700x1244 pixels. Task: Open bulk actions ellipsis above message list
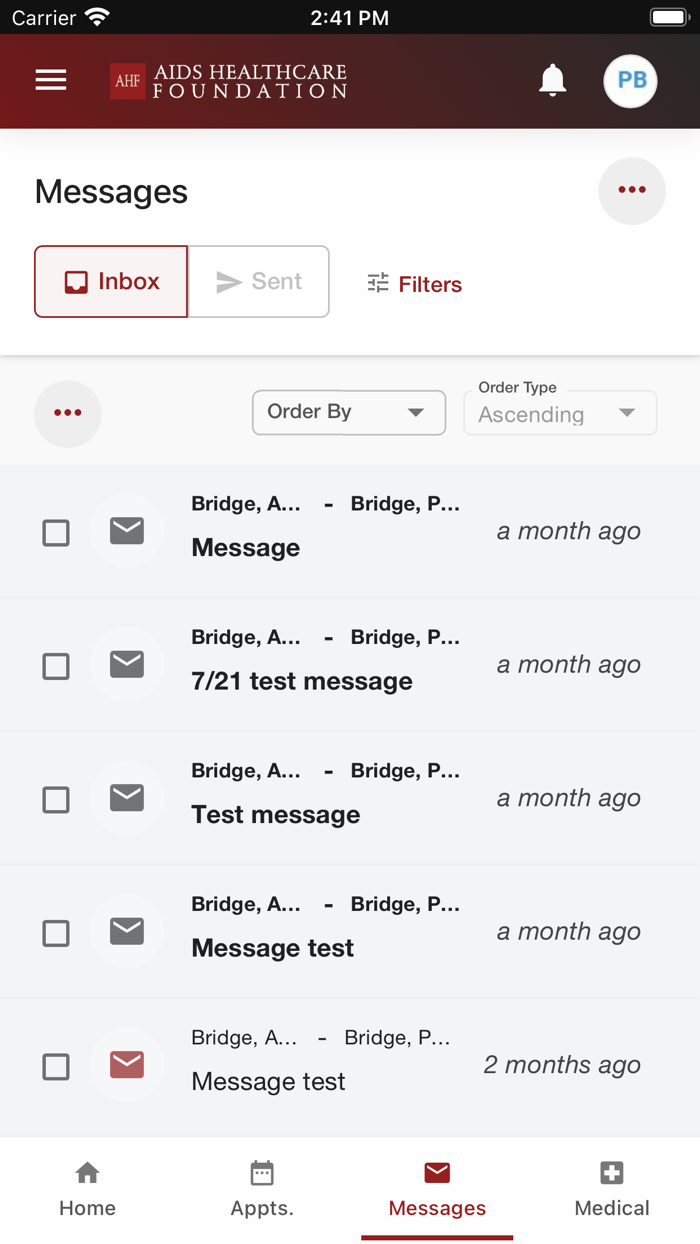[x=68, y=413]
